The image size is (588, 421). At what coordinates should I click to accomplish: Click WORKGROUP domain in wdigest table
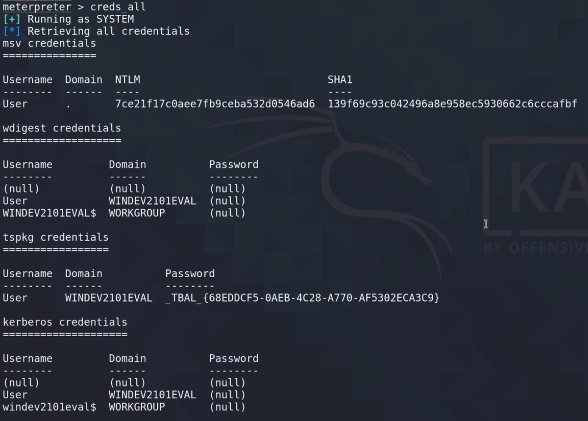click(x=137, y=213)
